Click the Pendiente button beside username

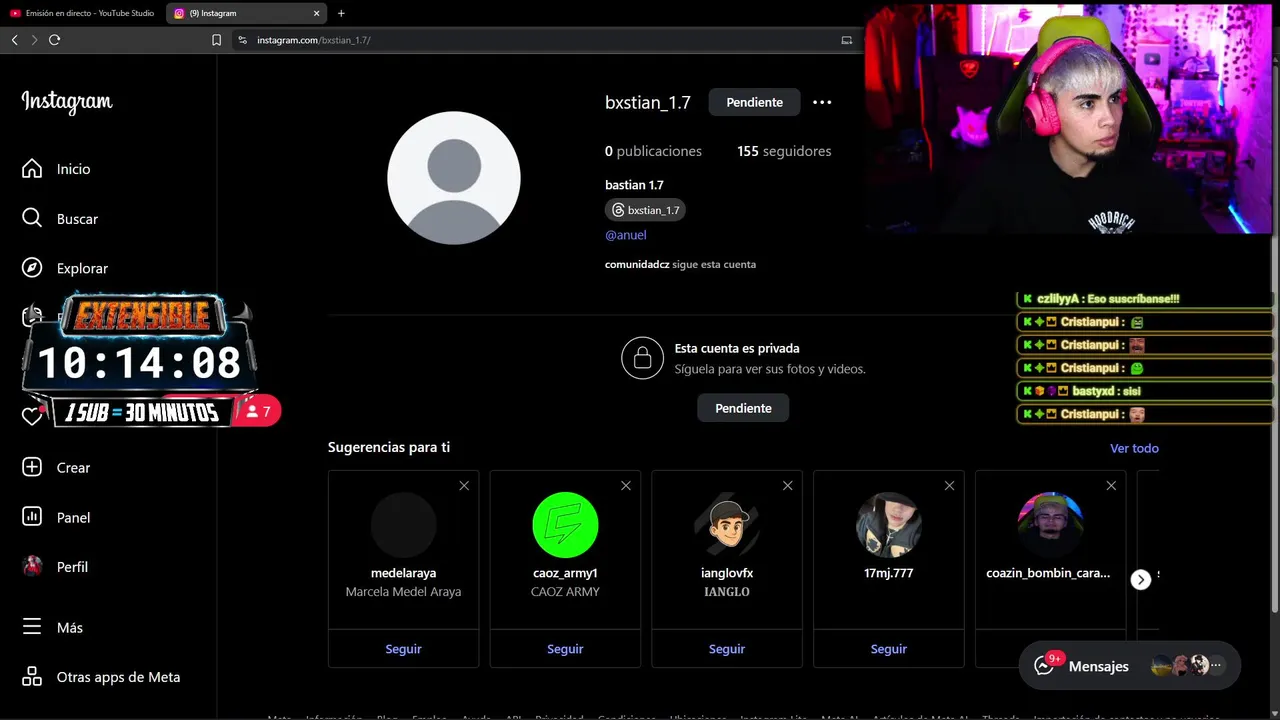[754, 102]
